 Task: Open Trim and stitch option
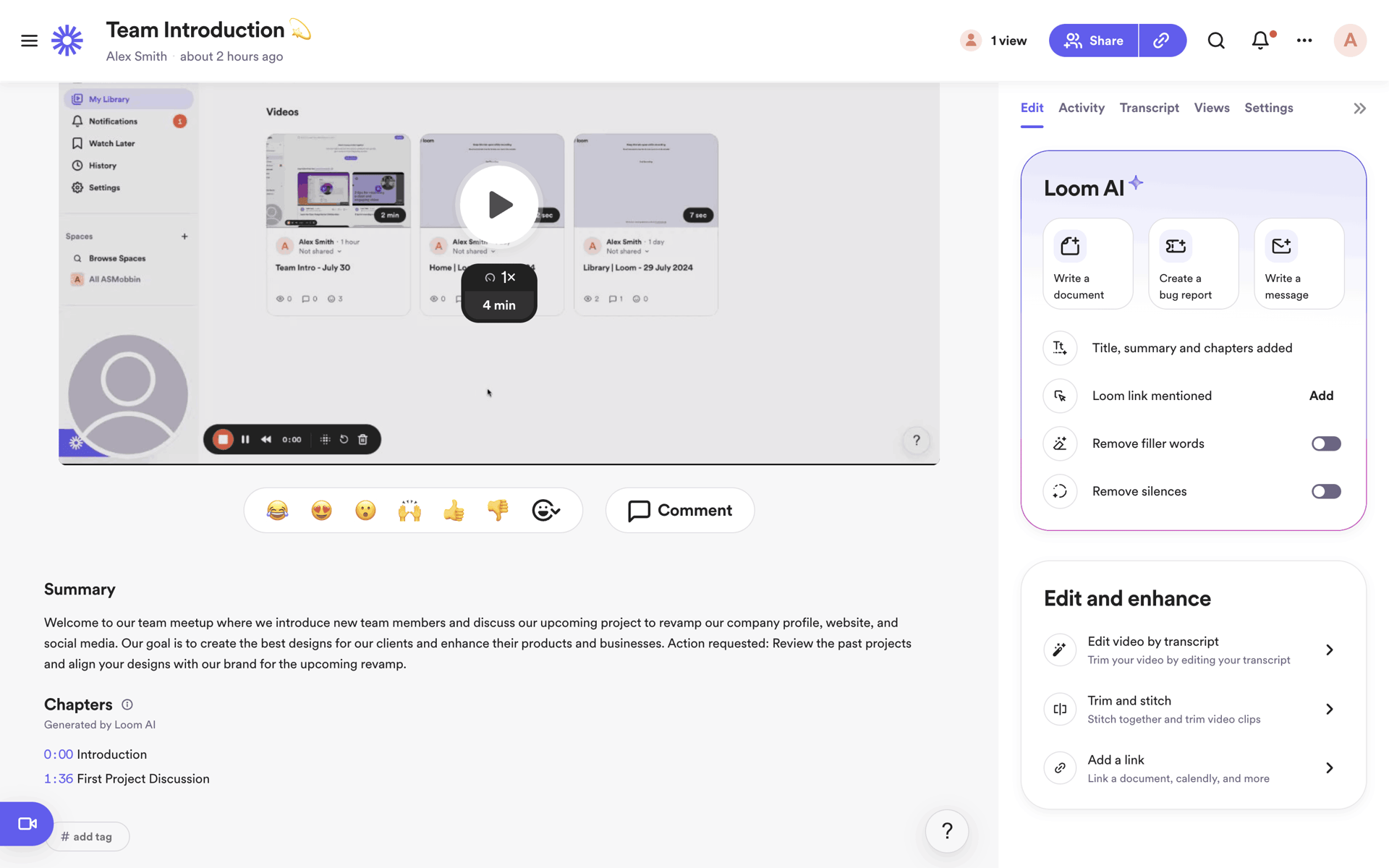click(x=1193, y=709)
